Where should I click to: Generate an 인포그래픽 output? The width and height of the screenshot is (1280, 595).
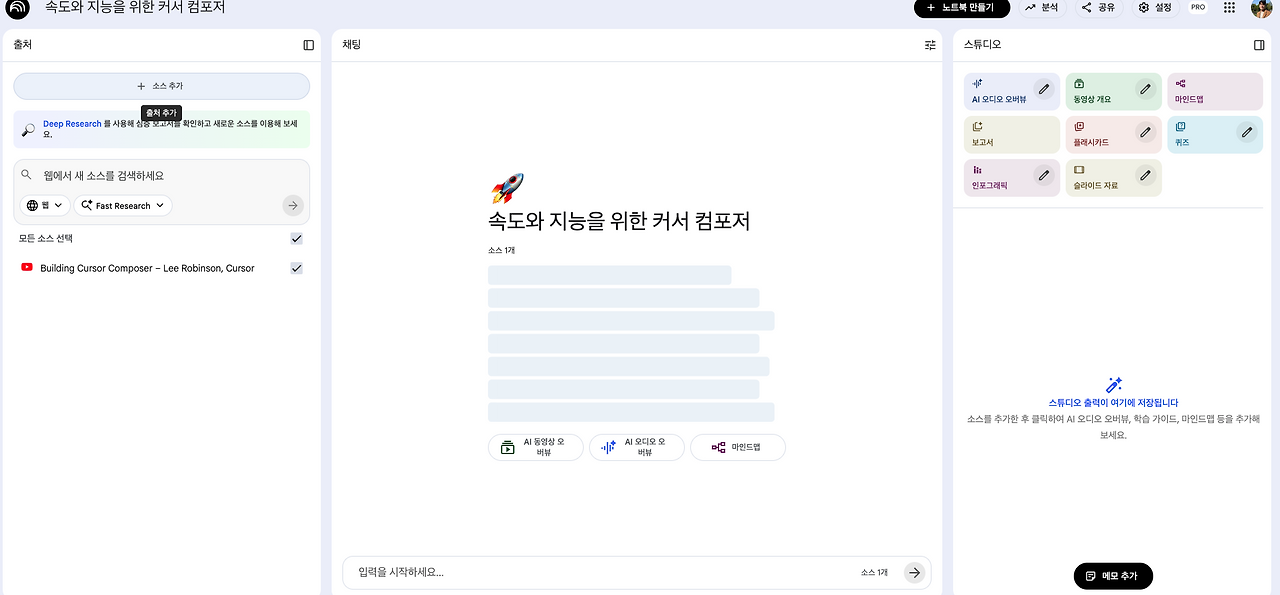point(1000,176)
